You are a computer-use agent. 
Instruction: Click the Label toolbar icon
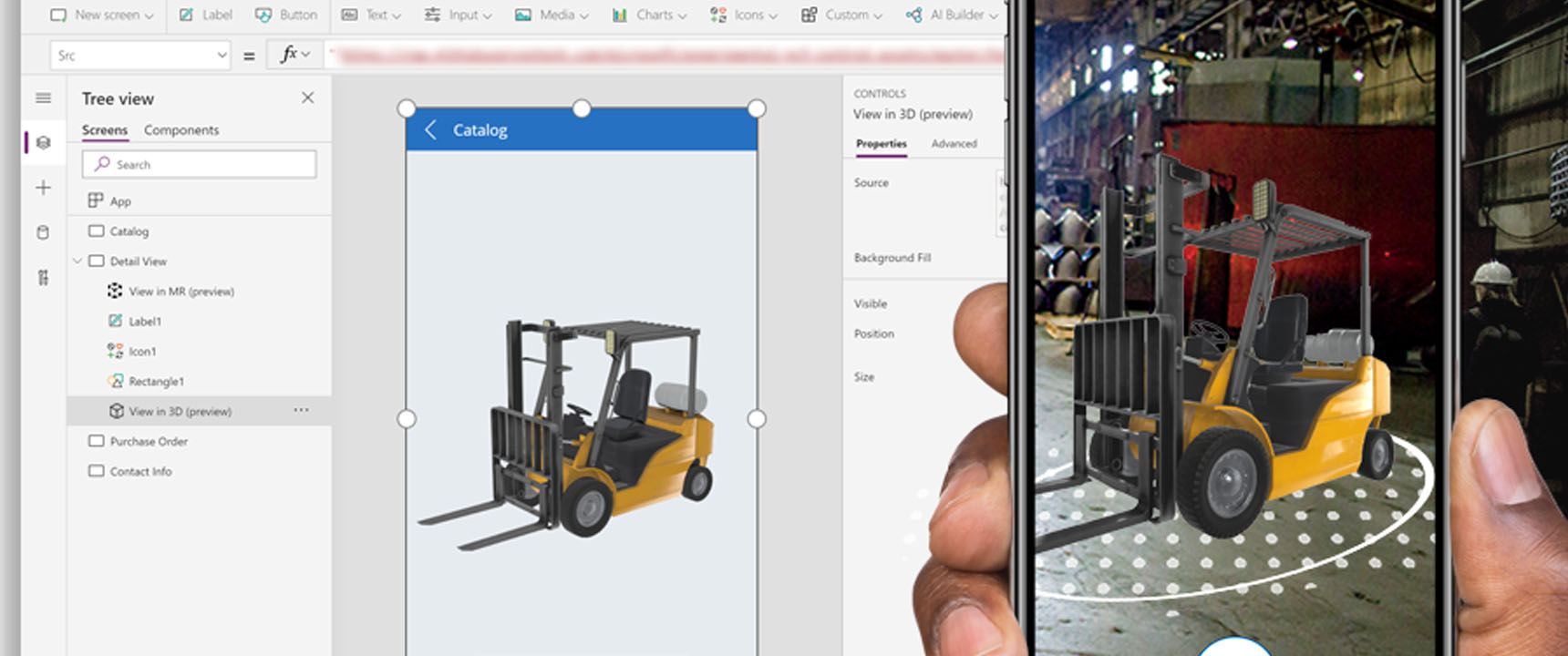(187, 15)
